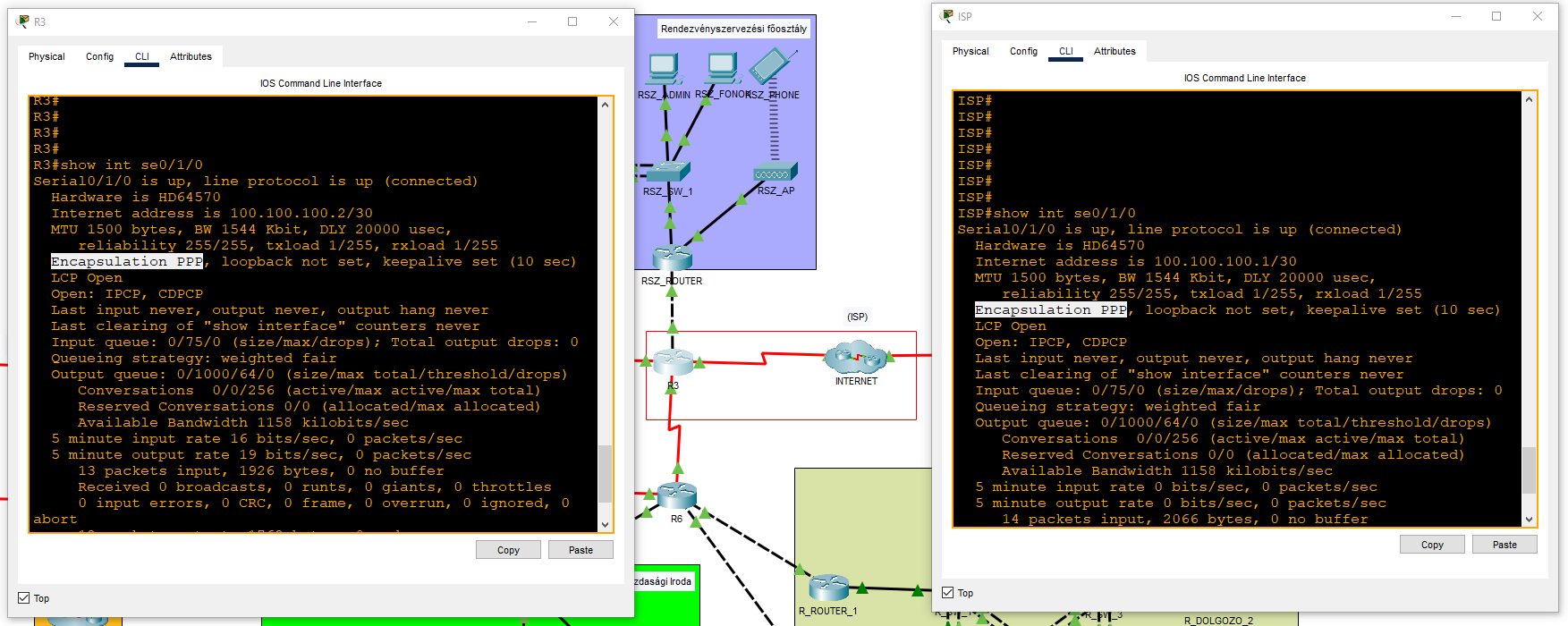Toggle the Top checkbox in R3 window

coord(24,598)
